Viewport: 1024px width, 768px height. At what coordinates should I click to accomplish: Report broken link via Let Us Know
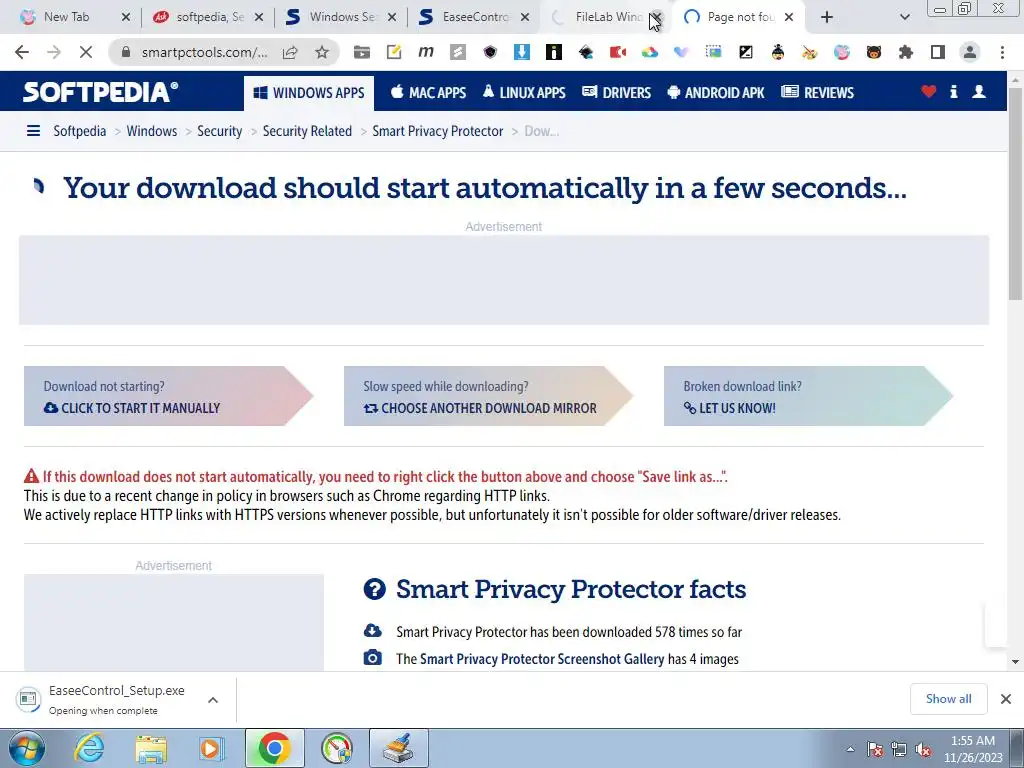808,396
